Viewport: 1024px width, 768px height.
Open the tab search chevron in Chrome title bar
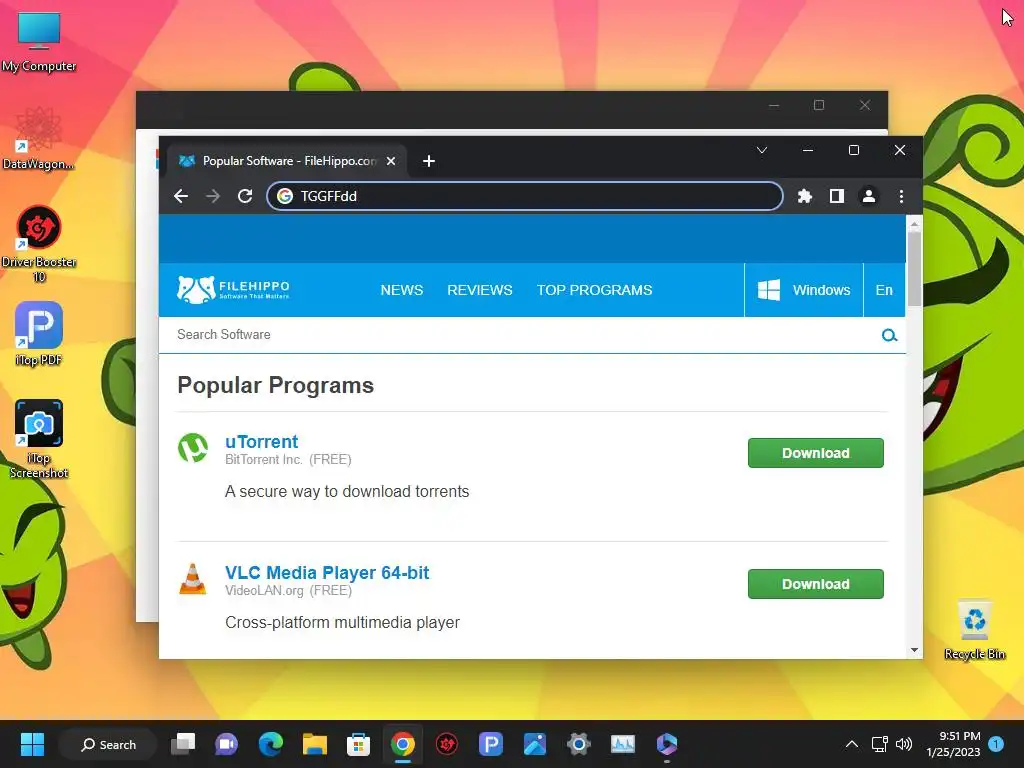[761, 150]
